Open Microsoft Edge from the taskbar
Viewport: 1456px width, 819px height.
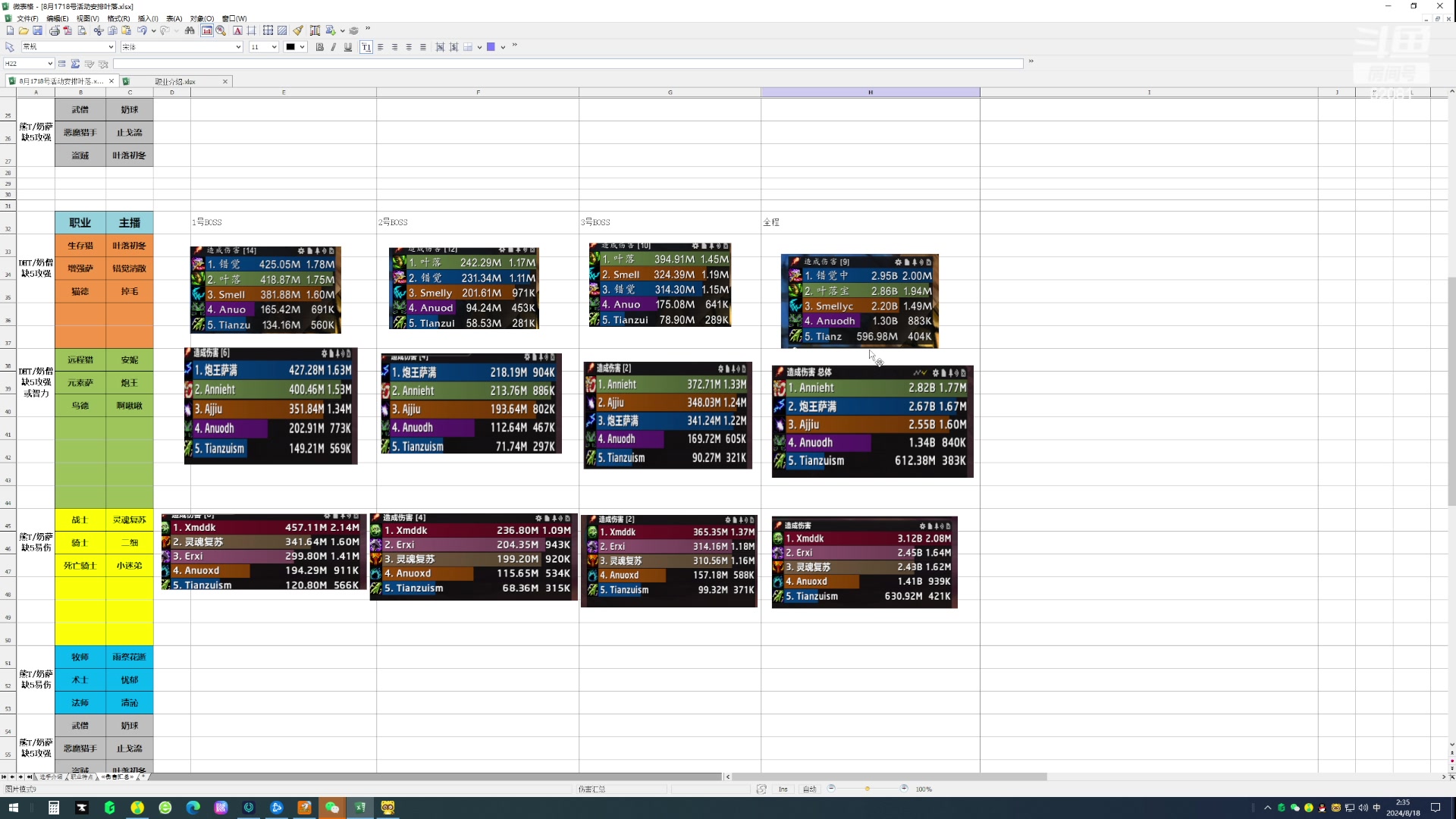[x=193, y=808]
